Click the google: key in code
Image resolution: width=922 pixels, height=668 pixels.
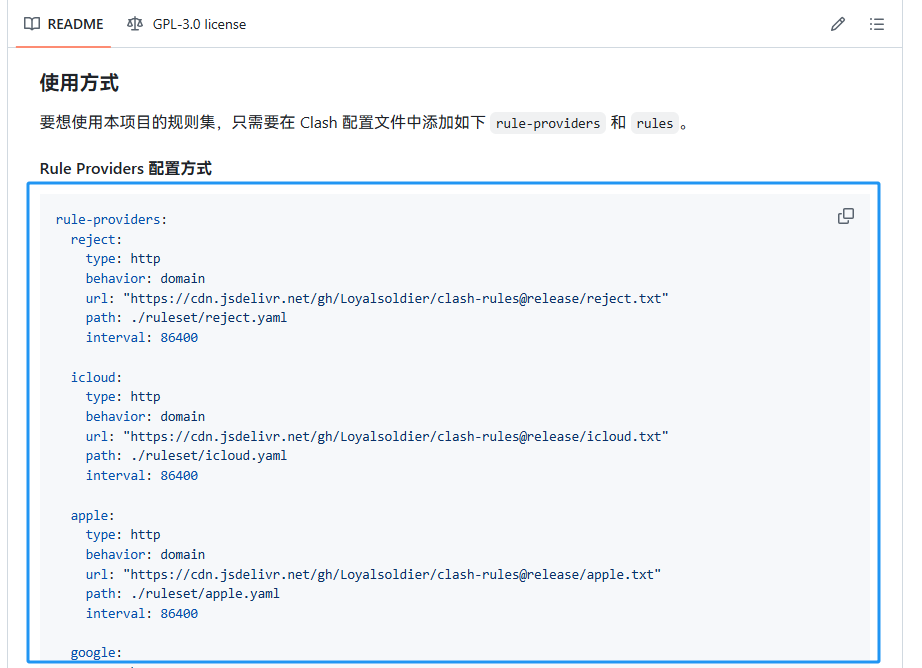(x=96, y=653)
